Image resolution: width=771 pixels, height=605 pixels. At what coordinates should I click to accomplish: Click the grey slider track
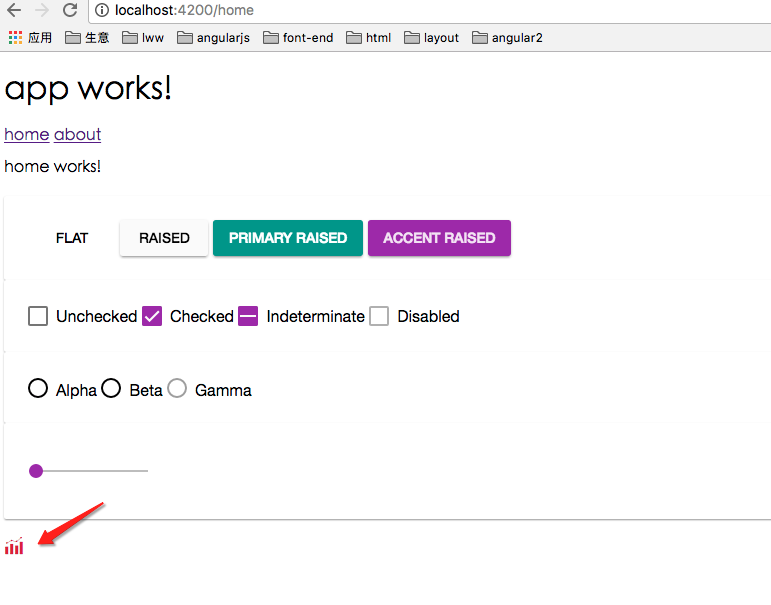point(95,471)
